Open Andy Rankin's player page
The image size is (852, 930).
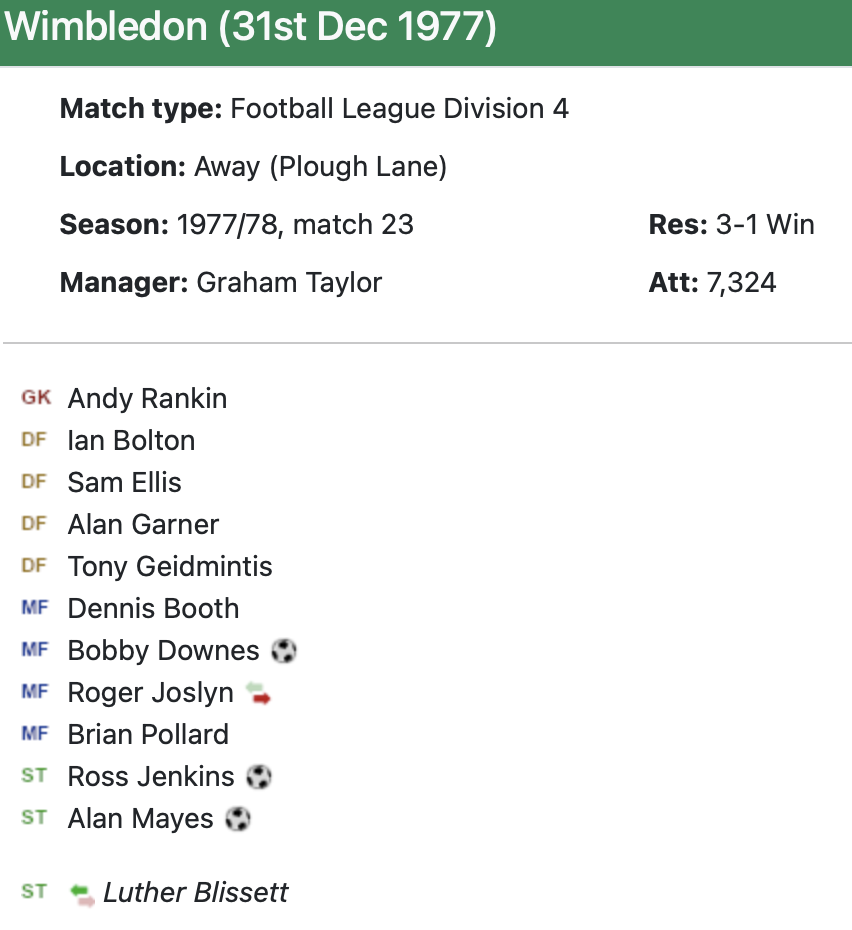(147, 399)
